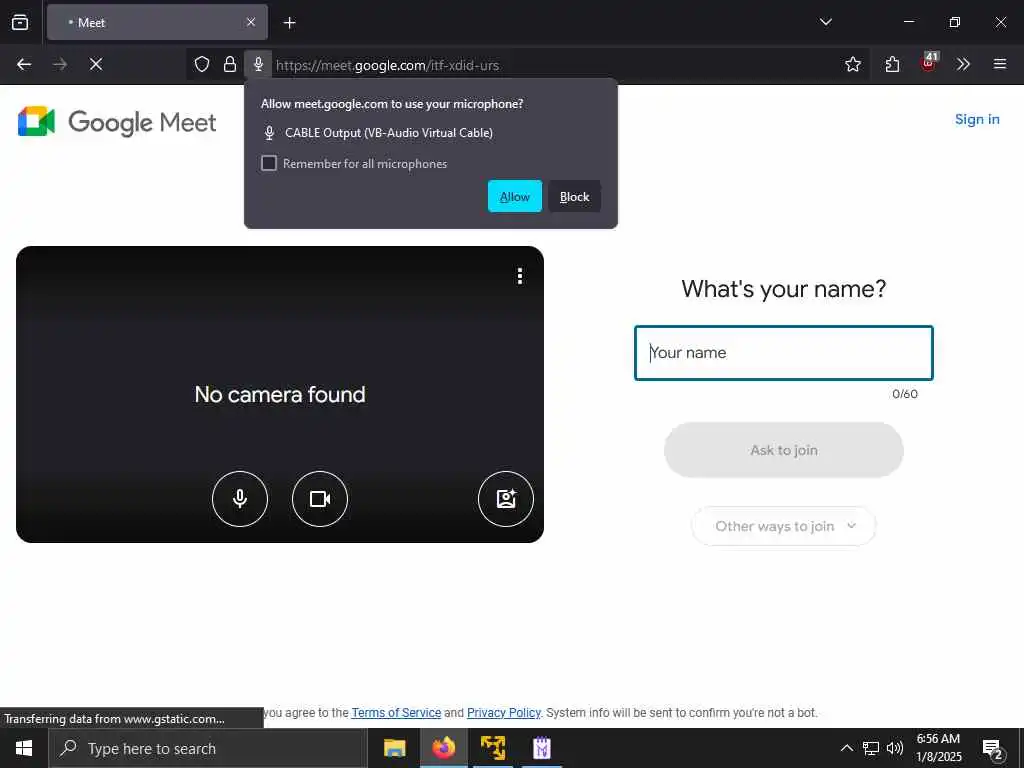Open the Firefox application hamburger menu
1024x768 pixels.
[1000, 64]
